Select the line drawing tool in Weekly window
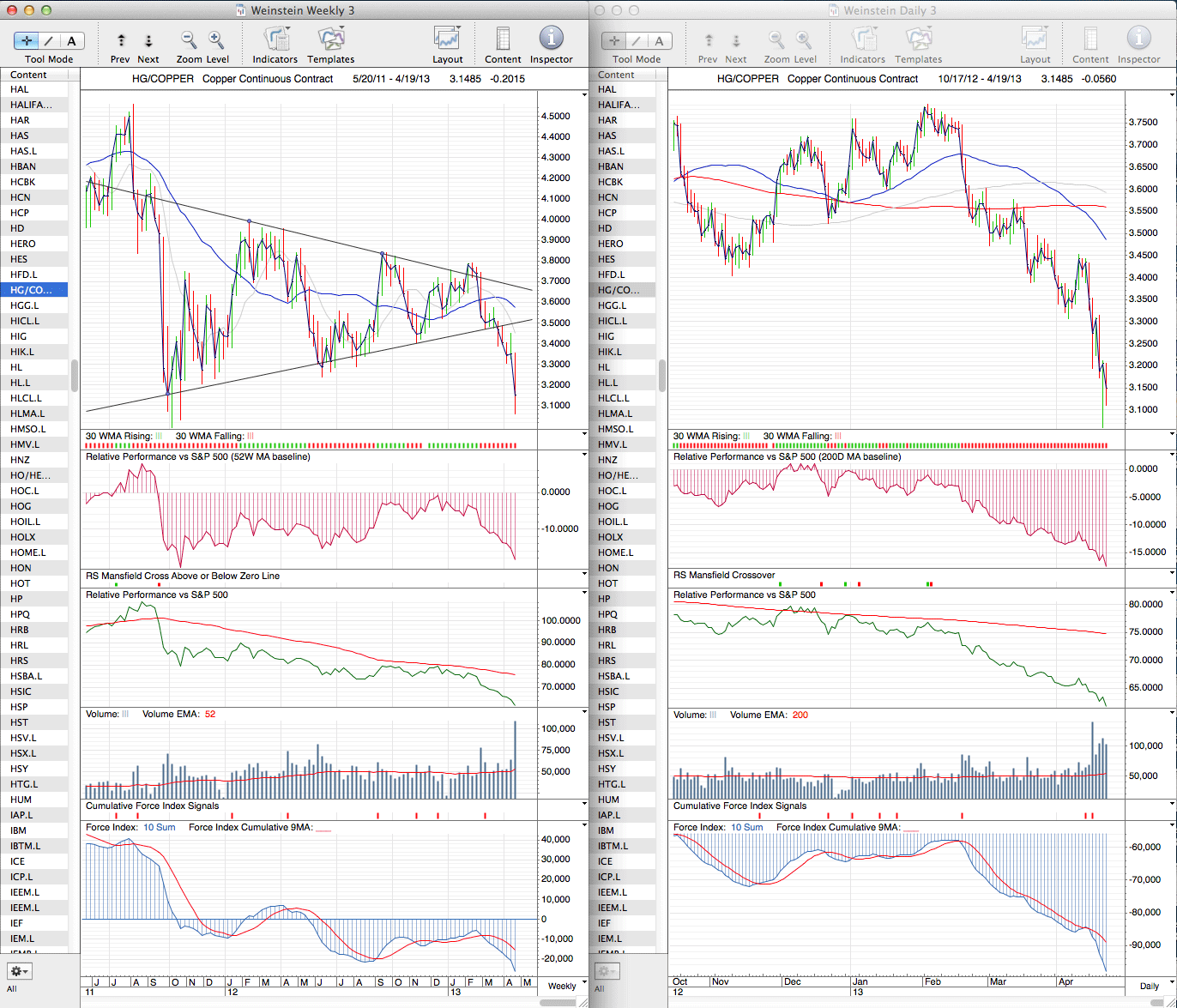 50,40
